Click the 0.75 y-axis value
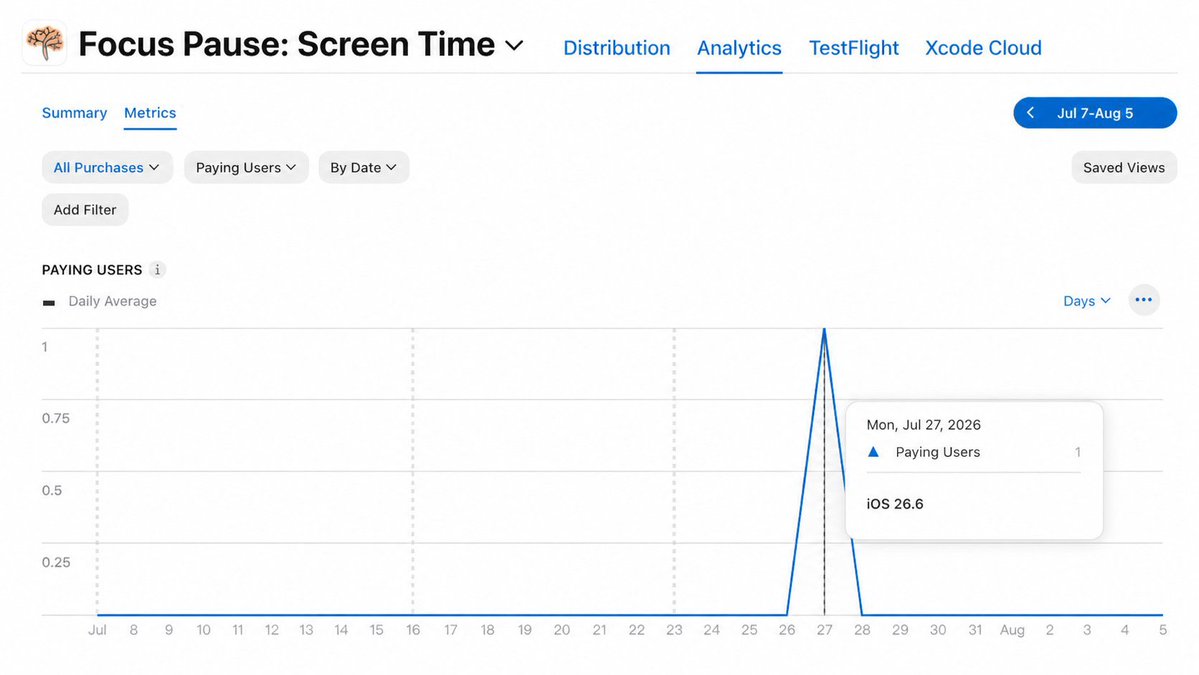The width and height of the screenshot is (1199, 675). (x=56, y=418)
